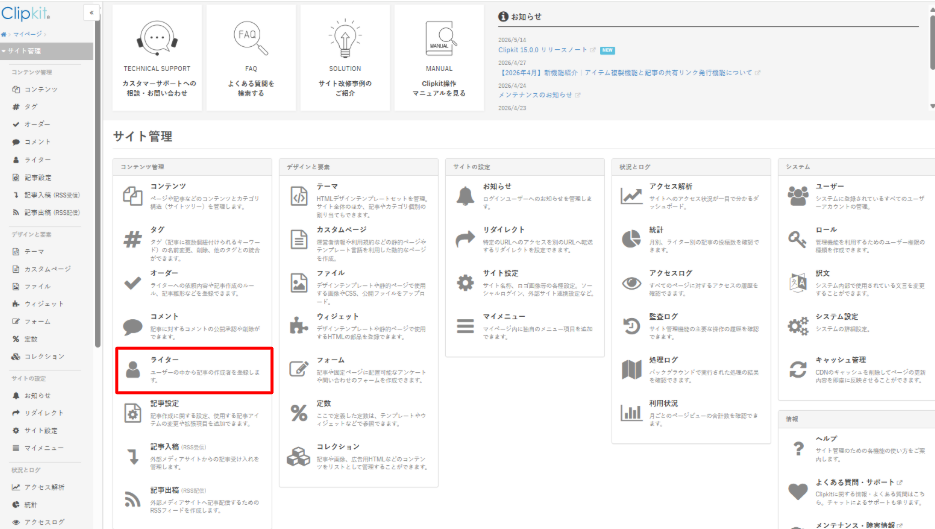Click the Clipkit logo
935x529 pixels.
click(x=26, y=13)
